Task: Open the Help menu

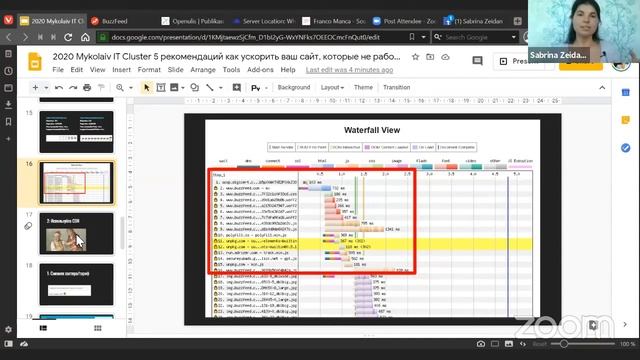Action: 288,70
